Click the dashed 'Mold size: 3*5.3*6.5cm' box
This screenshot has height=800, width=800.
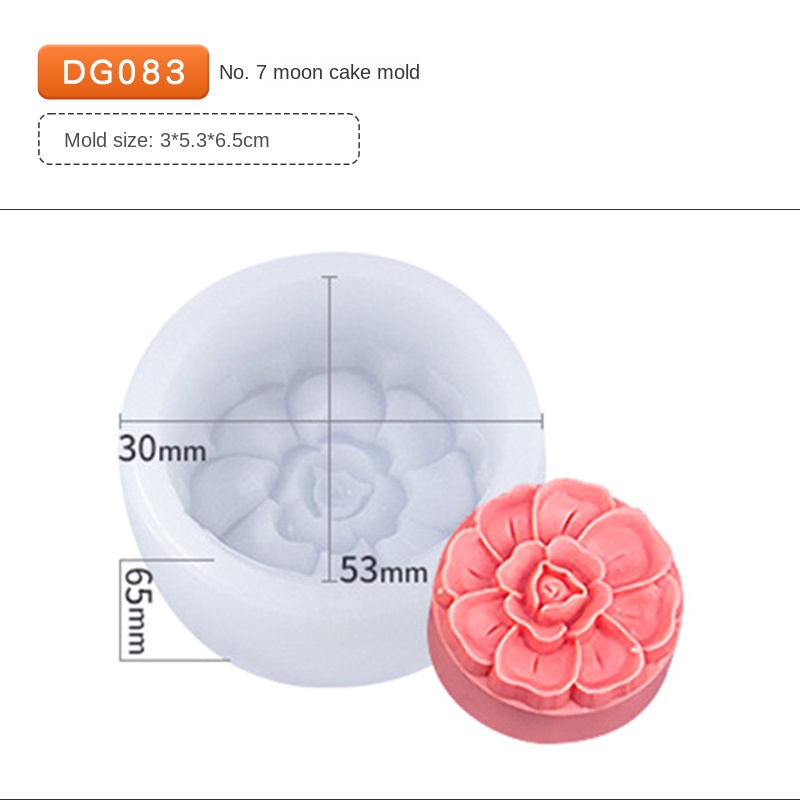[199, 139]
